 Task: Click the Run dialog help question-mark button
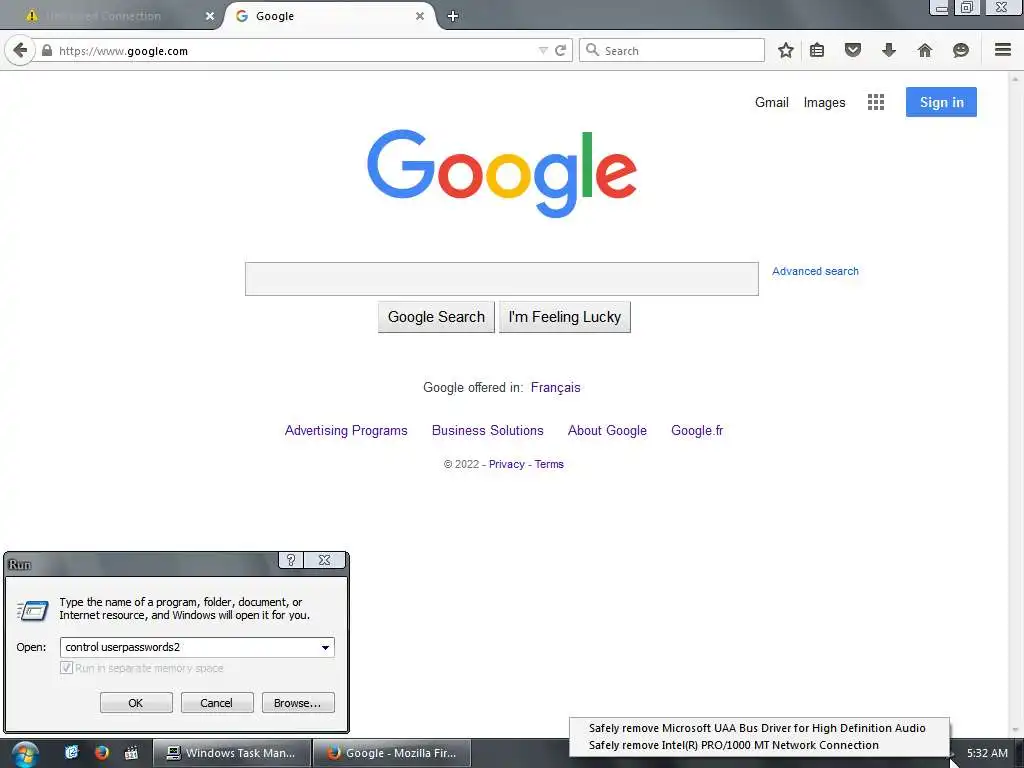[291, 560]
